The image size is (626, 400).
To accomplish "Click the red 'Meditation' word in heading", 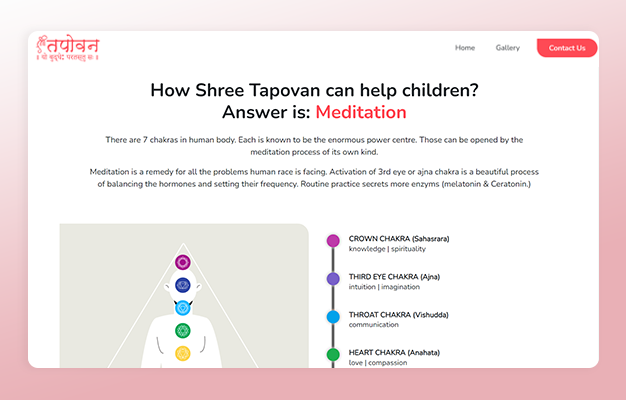I will click(361, 112).
